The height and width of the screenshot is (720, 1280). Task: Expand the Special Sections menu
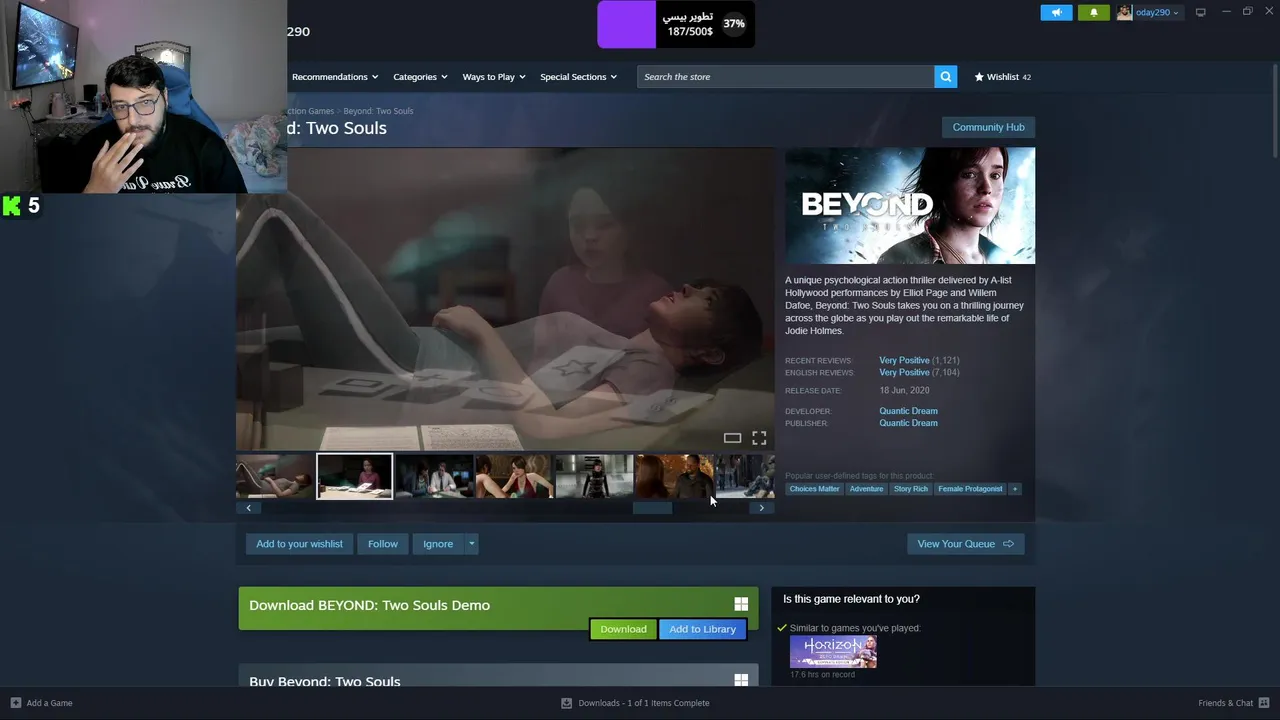[578, 77]
